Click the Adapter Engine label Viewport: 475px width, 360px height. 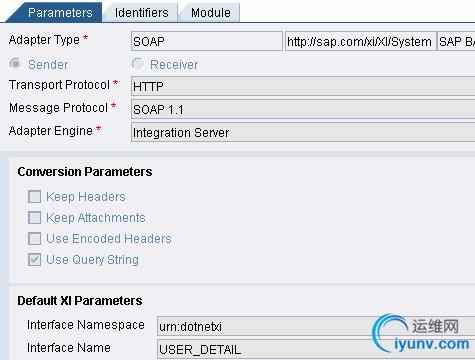(x=51, y=131)
